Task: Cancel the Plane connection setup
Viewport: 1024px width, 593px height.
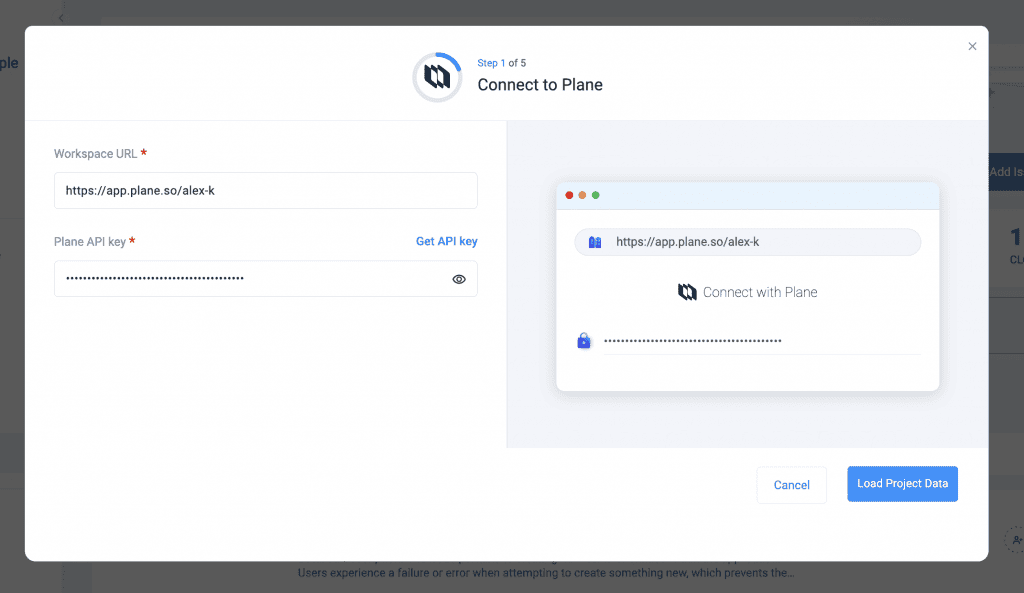Action: point(792,485)
